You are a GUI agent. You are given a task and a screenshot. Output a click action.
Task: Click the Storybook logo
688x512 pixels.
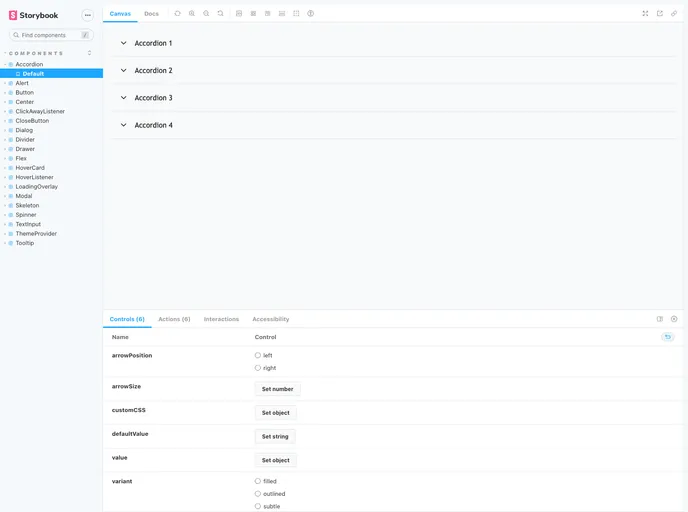pyautogui.click(x=33, y=15)
